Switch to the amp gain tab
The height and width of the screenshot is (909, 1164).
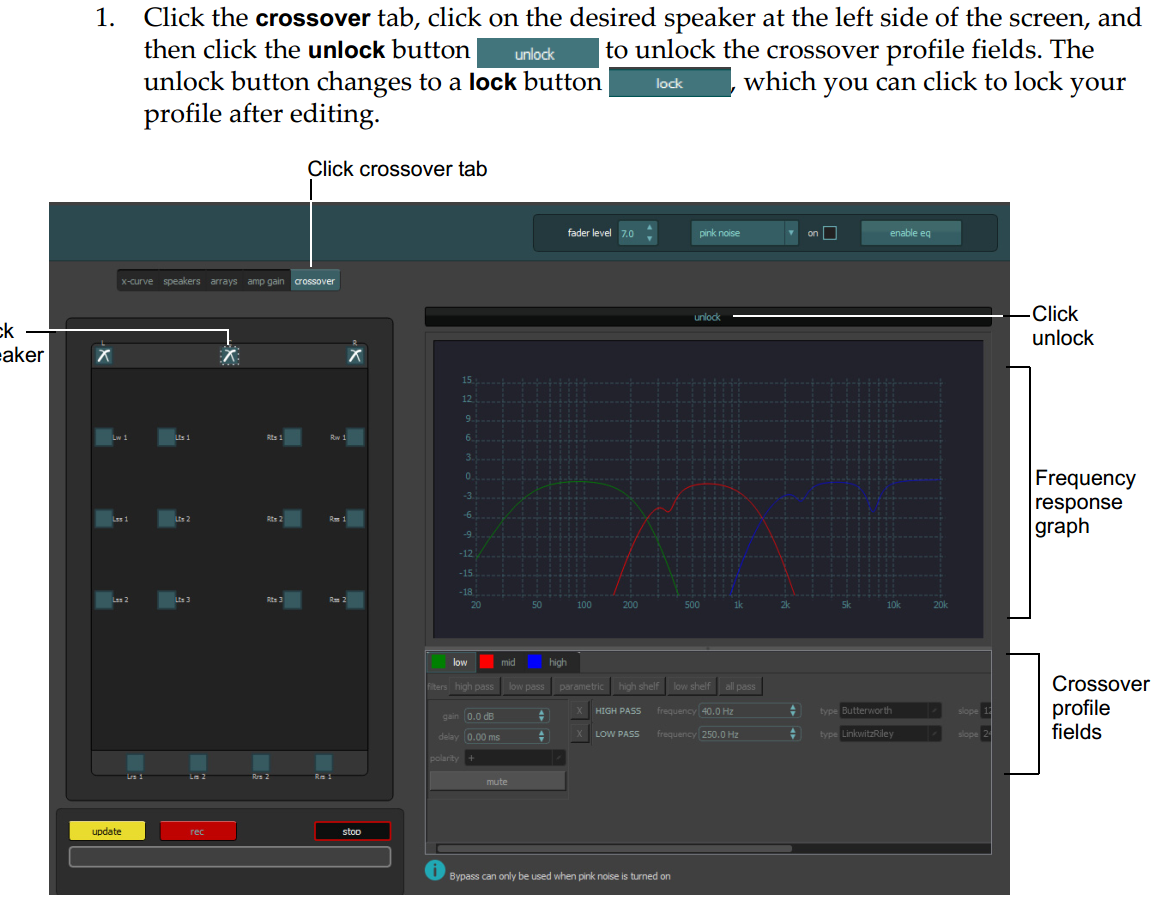266,281
